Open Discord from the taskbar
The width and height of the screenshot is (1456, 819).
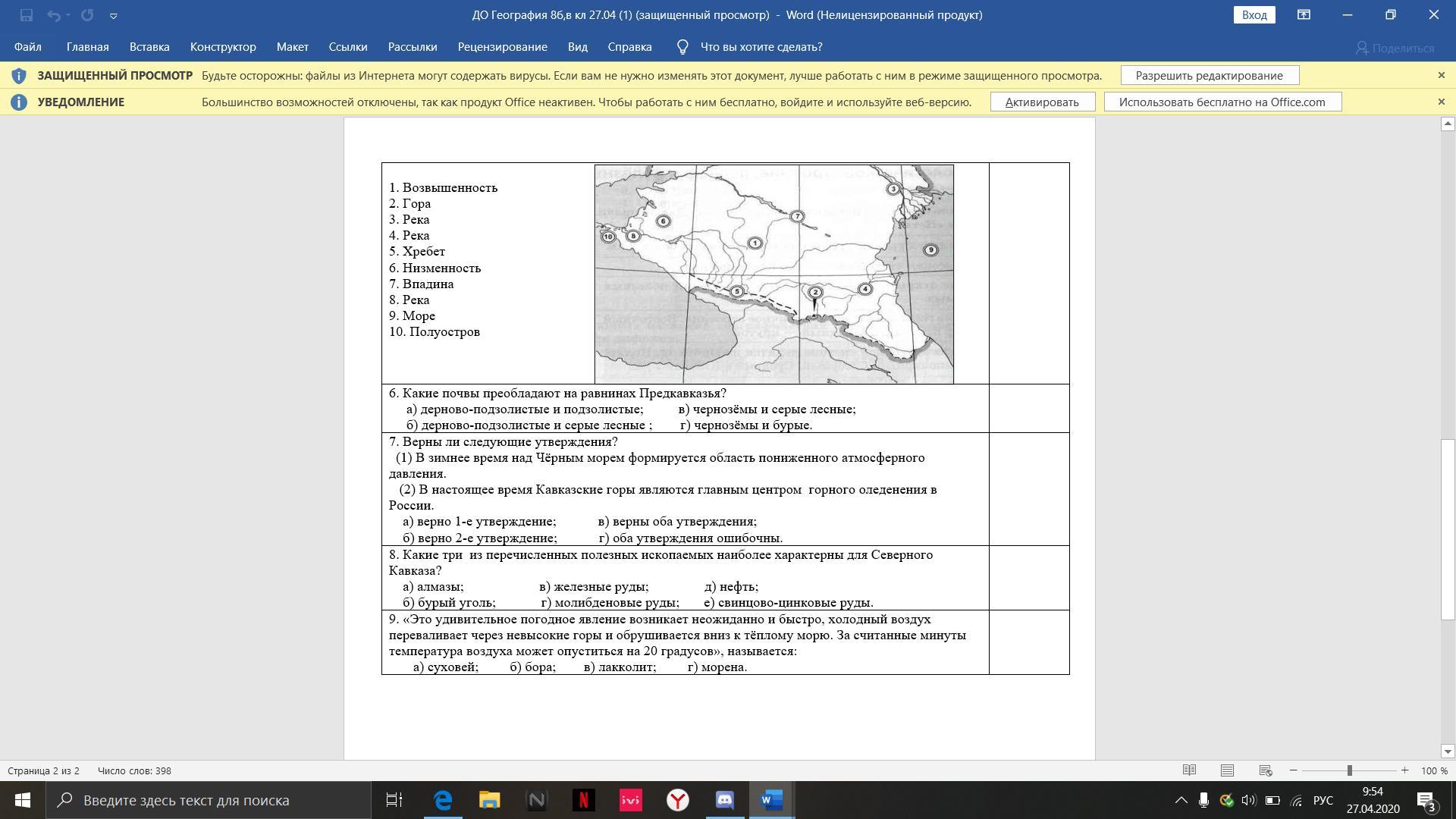click(x=724, y=800)
